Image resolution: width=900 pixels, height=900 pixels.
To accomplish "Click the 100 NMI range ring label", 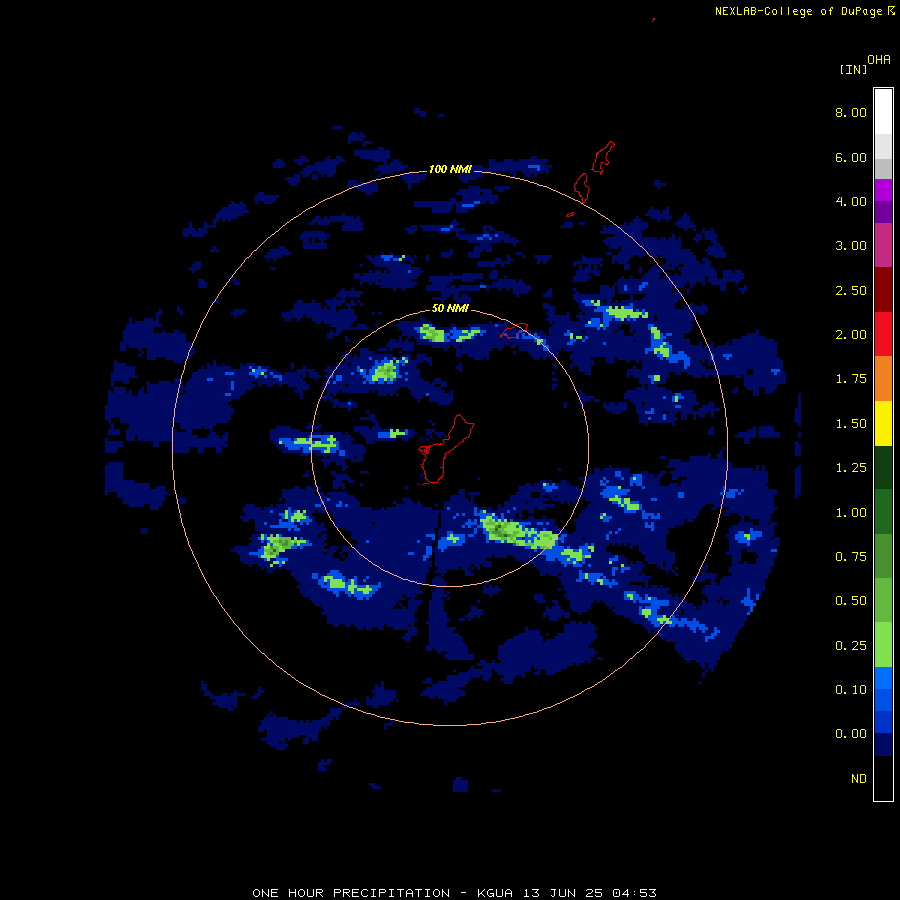I will pyautogui.click(x=450, y=169).
